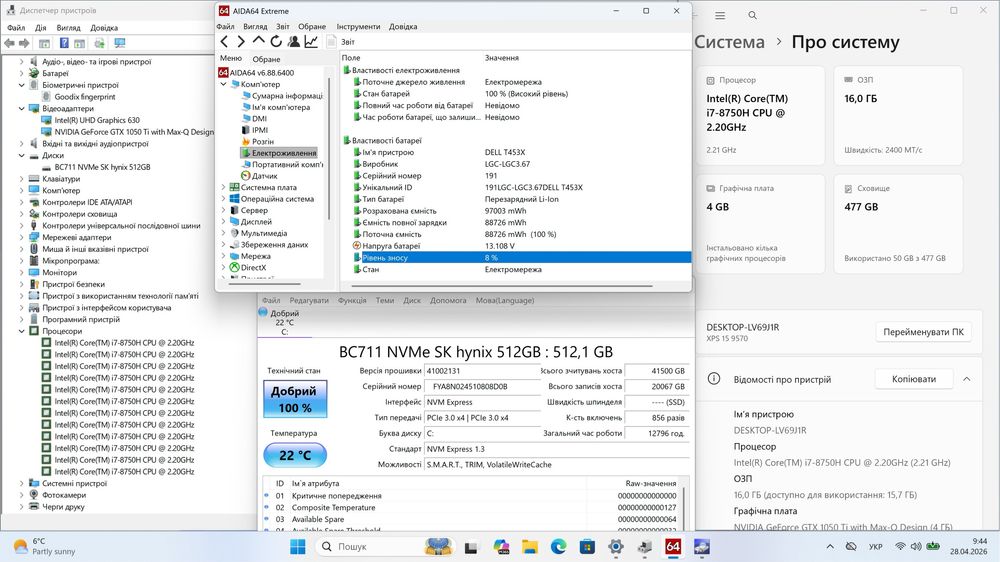Open Settings search icon
The image size is (1000, 562).
pyautogui.click(x=753, y=15)
